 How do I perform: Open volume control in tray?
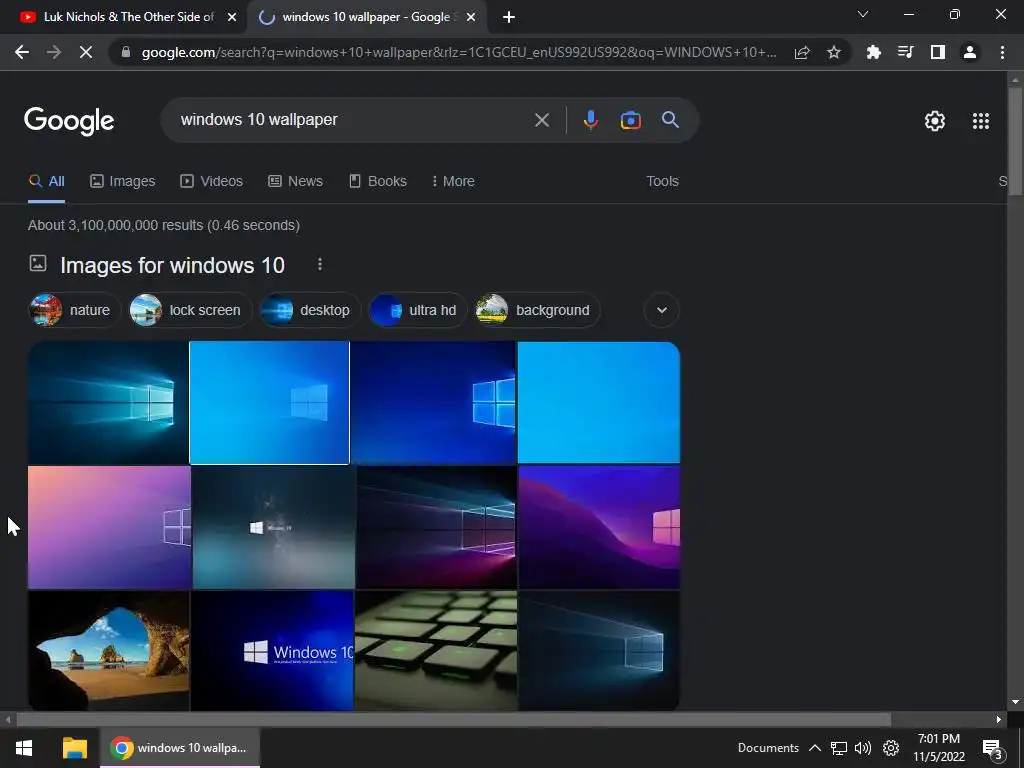pos(863,748)
